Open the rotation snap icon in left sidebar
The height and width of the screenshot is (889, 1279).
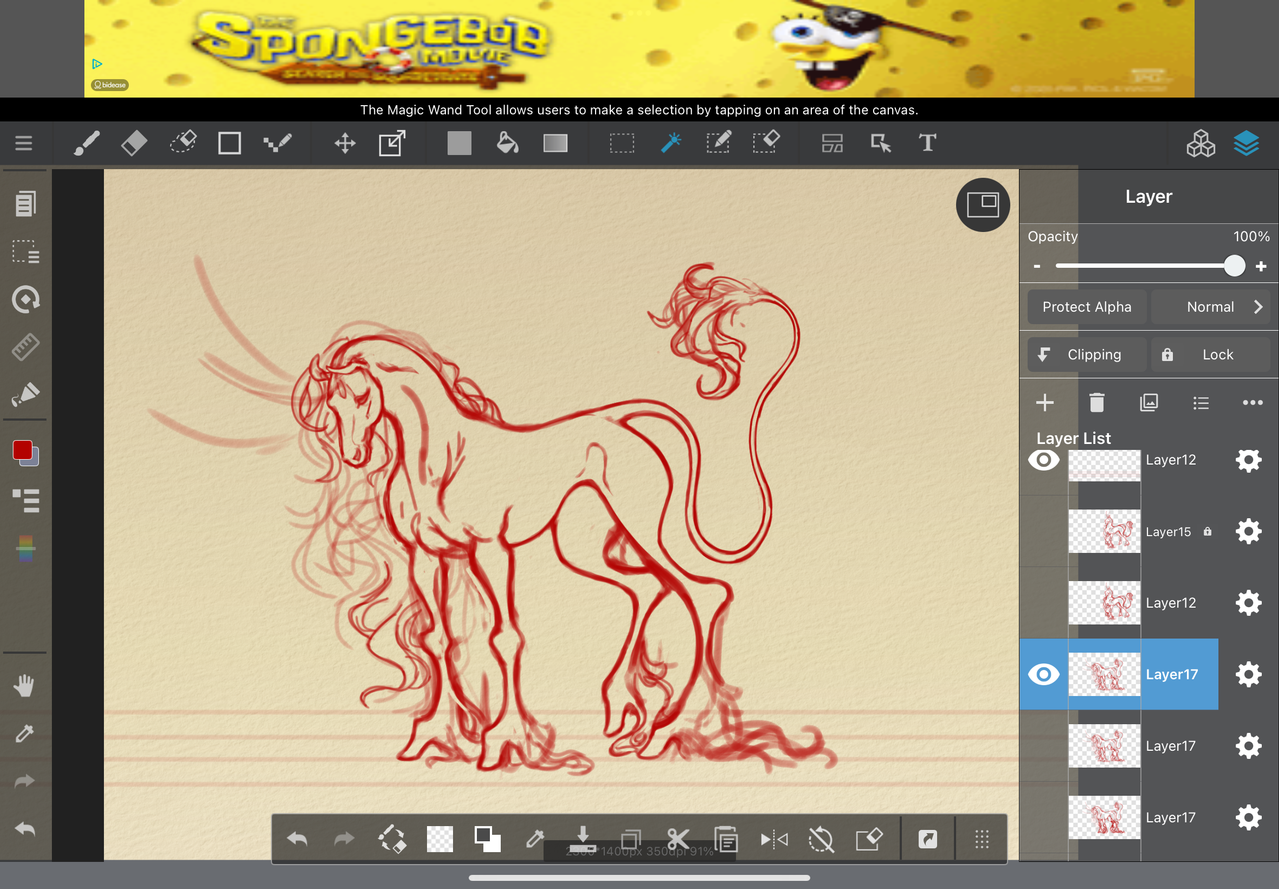[x=25, y=299]
